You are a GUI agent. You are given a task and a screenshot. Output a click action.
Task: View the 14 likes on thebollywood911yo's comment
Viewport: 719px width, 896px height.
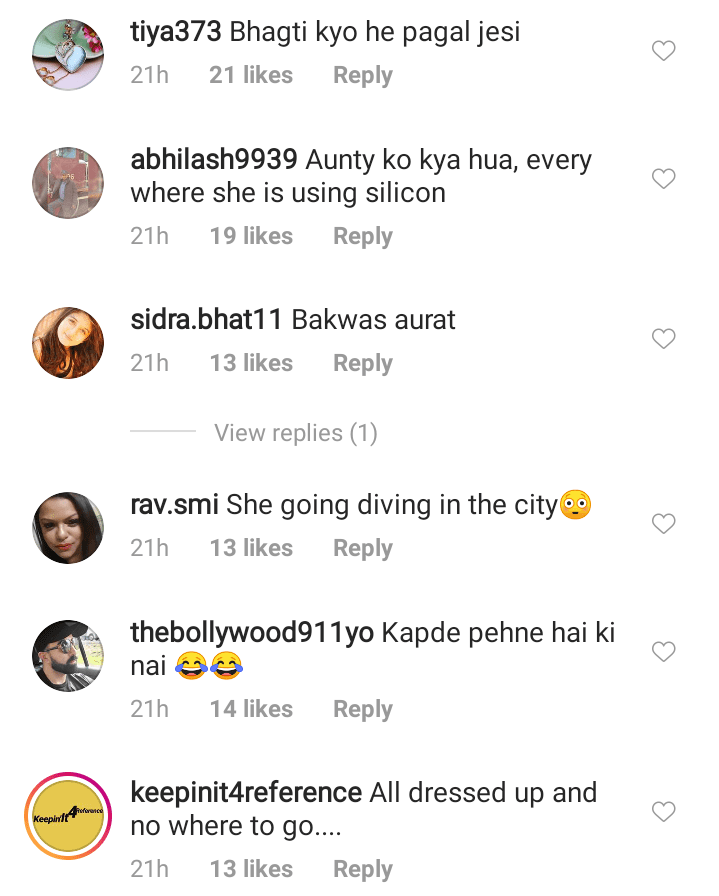click(251, 709)
